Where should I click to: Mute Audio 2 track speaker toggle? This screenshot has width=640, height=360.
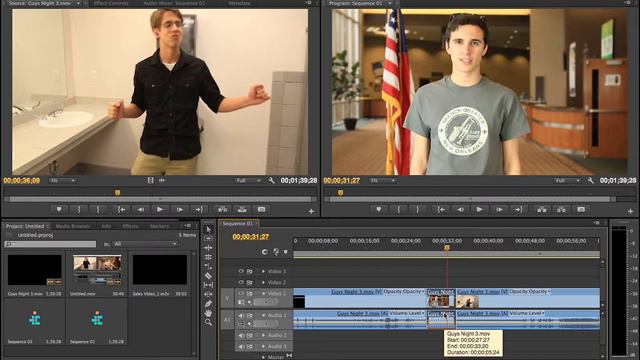click(x=241, y=336)
